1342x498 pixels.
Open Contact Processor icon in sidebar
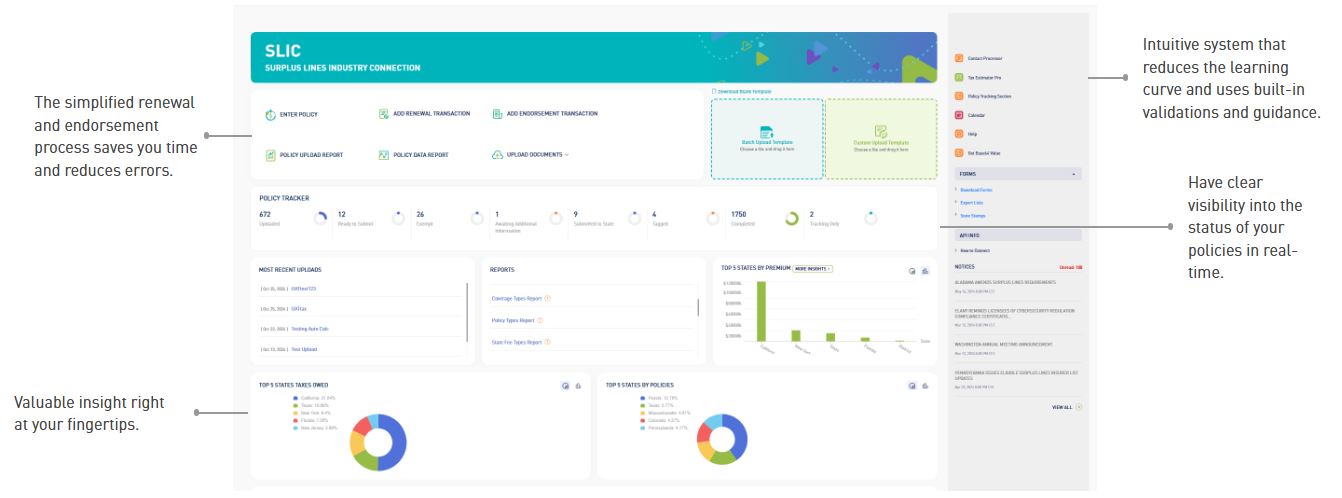pyautogui.click(x=960, y=58)
